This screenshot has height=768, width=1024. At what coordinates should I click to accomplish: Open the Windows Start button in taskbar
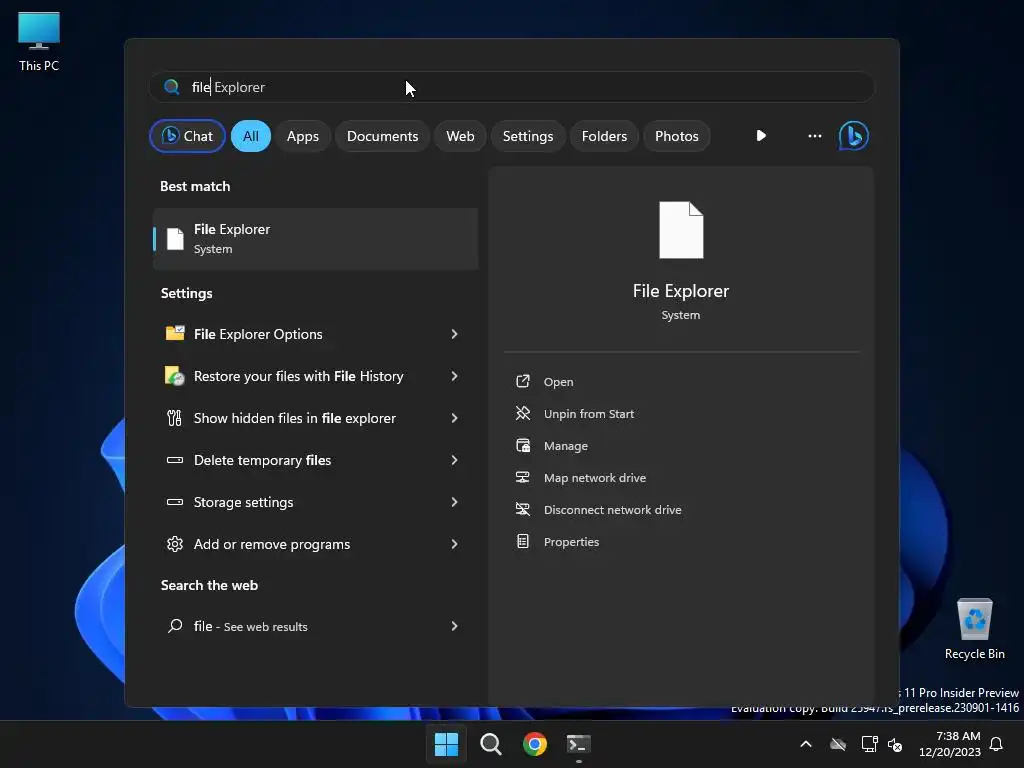pos(447,744)
